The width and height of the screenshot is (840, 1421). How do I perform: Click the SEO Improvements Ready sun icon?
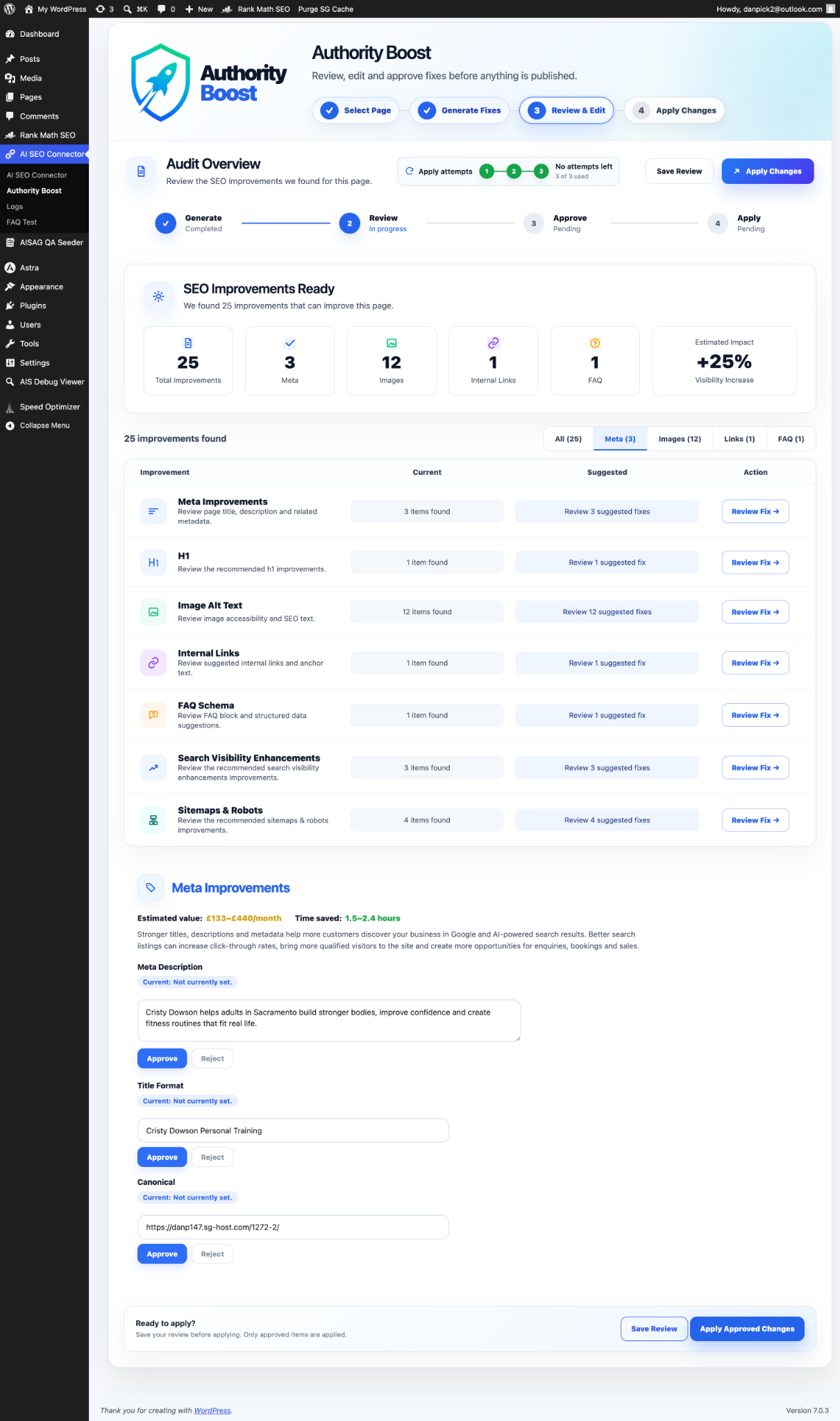pos(158,296)
